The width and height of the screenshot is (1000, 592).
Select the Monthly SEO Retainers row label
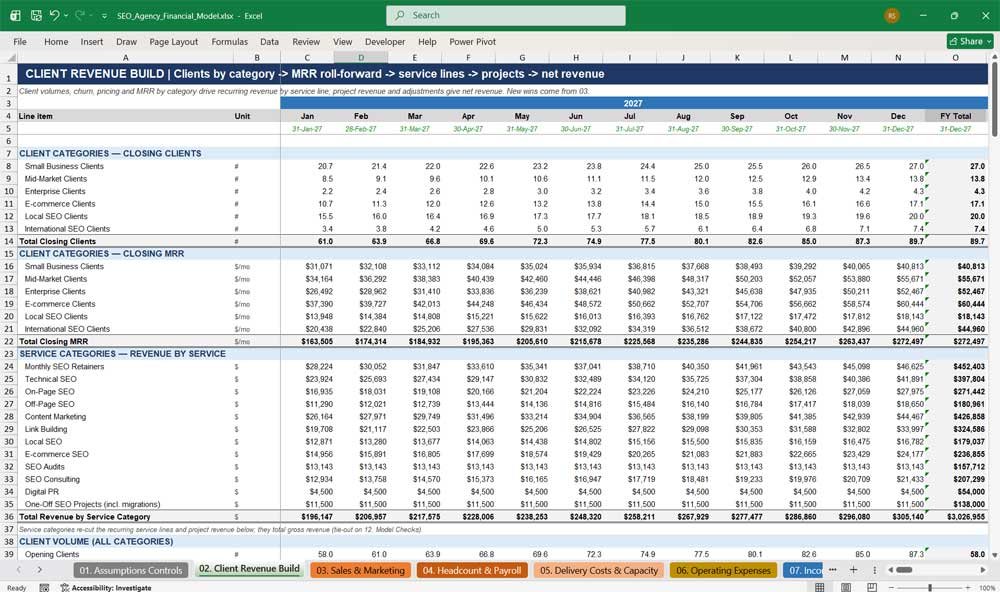pyautogui.click(x=125, y=366)
